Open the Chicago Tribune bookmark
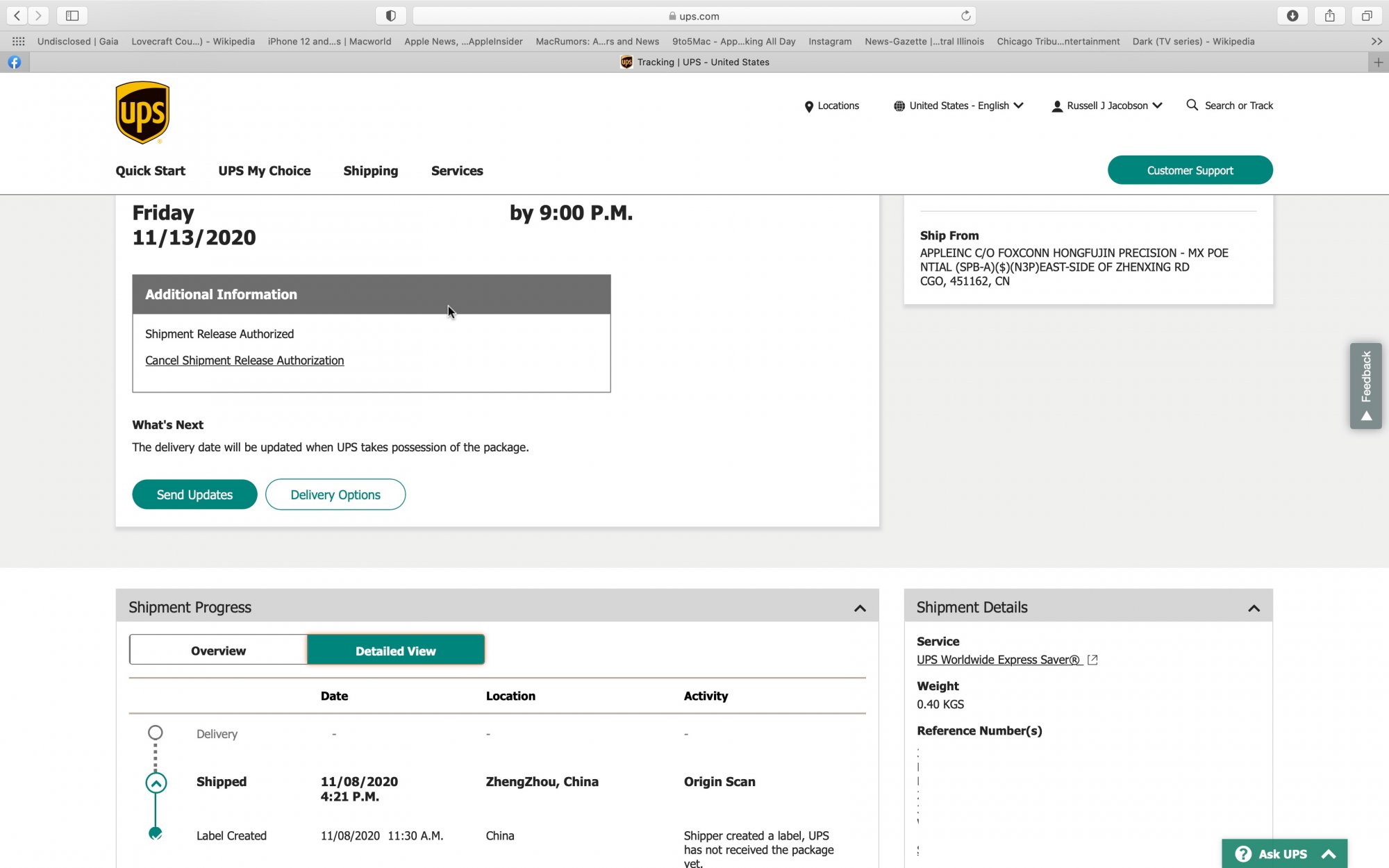Screen dimensions: 1389x868 (x=1058, y=42)
